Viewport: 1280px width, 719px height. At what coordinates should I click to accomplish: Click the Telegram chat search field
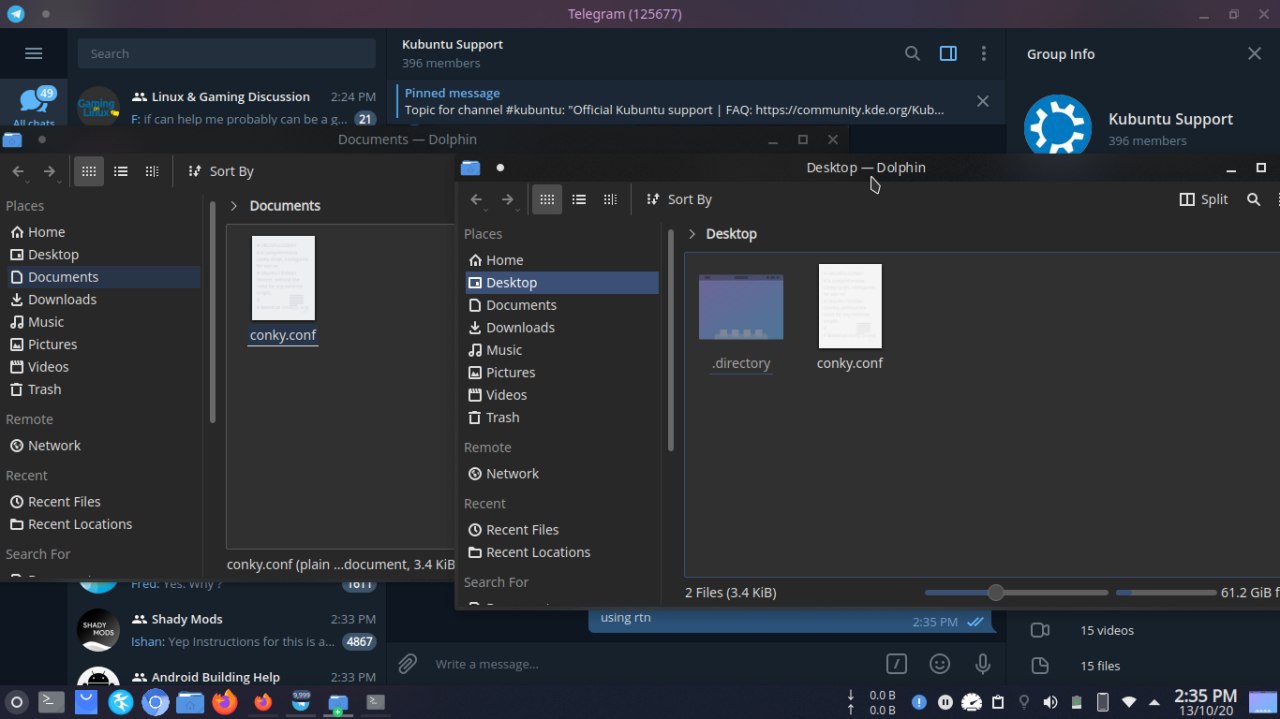point(227,54)
